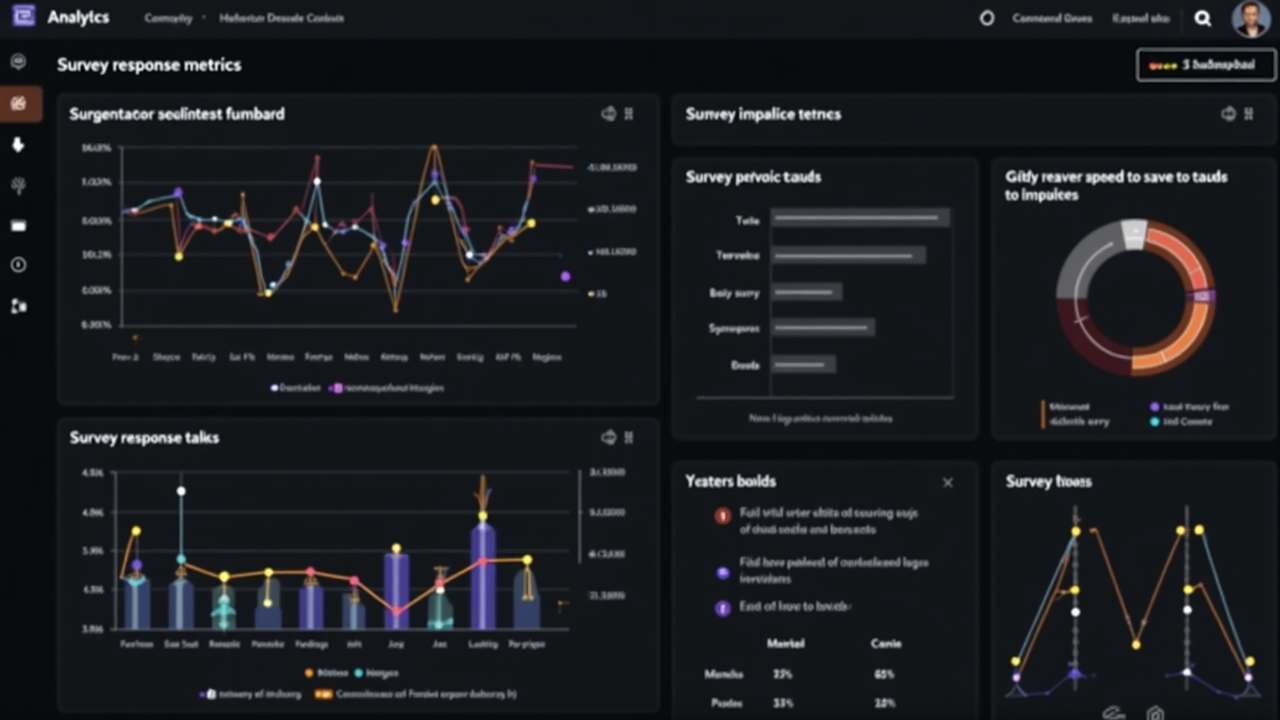Click the outlined button below the avatar
Screen dimensions: 1280x720
(1205, 65)
